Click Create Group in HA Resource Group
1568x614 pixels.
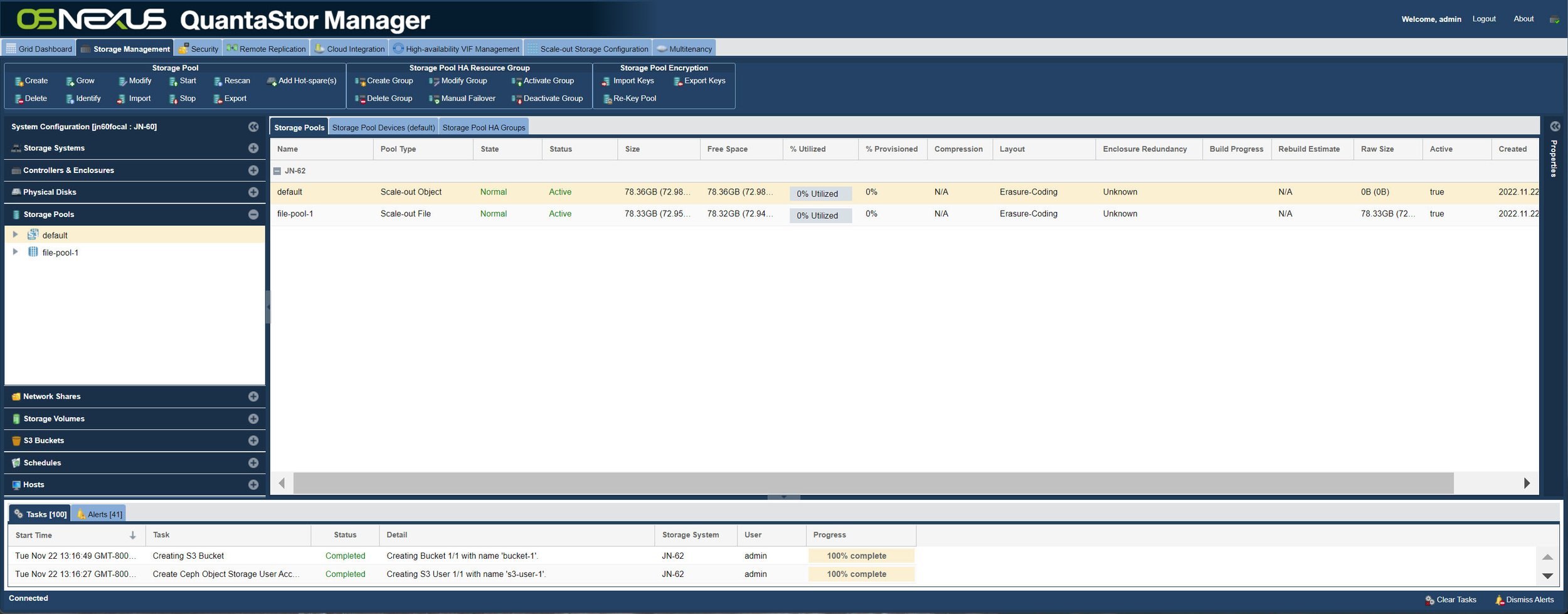tap(384, 81)
